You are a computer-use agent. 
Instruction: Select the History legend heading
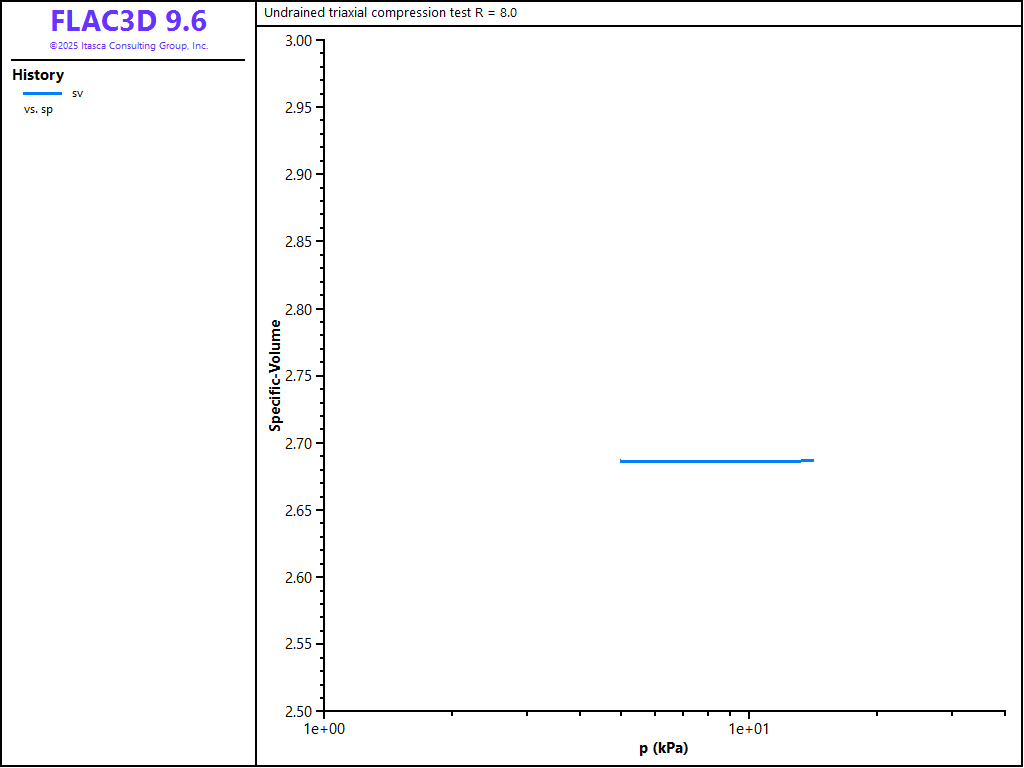(x=38, y=75)
